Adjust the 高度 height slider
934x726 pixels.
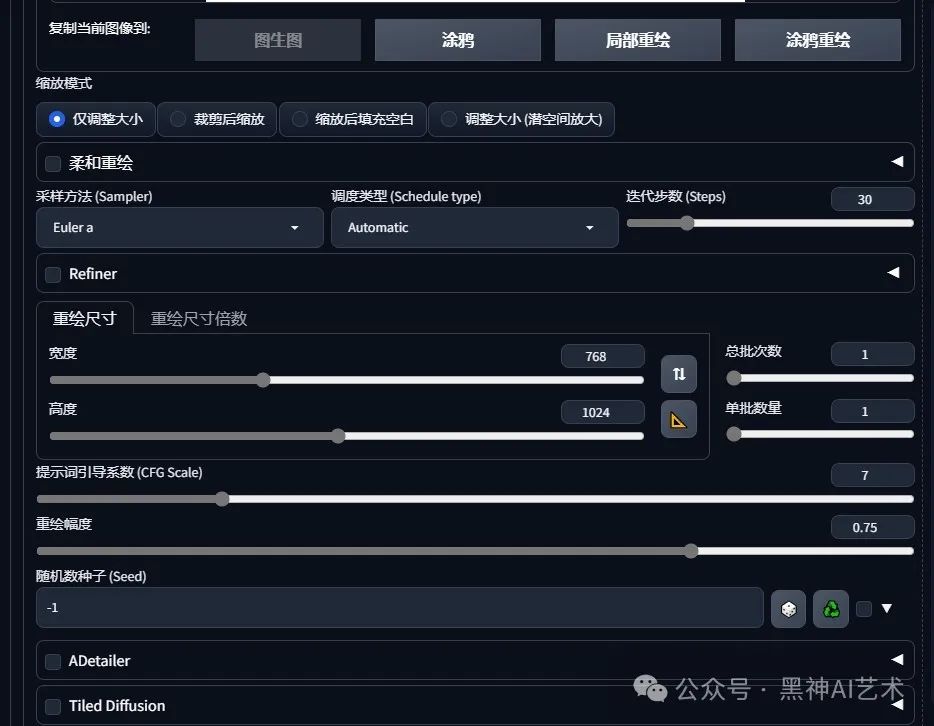[x=347, y=436]
